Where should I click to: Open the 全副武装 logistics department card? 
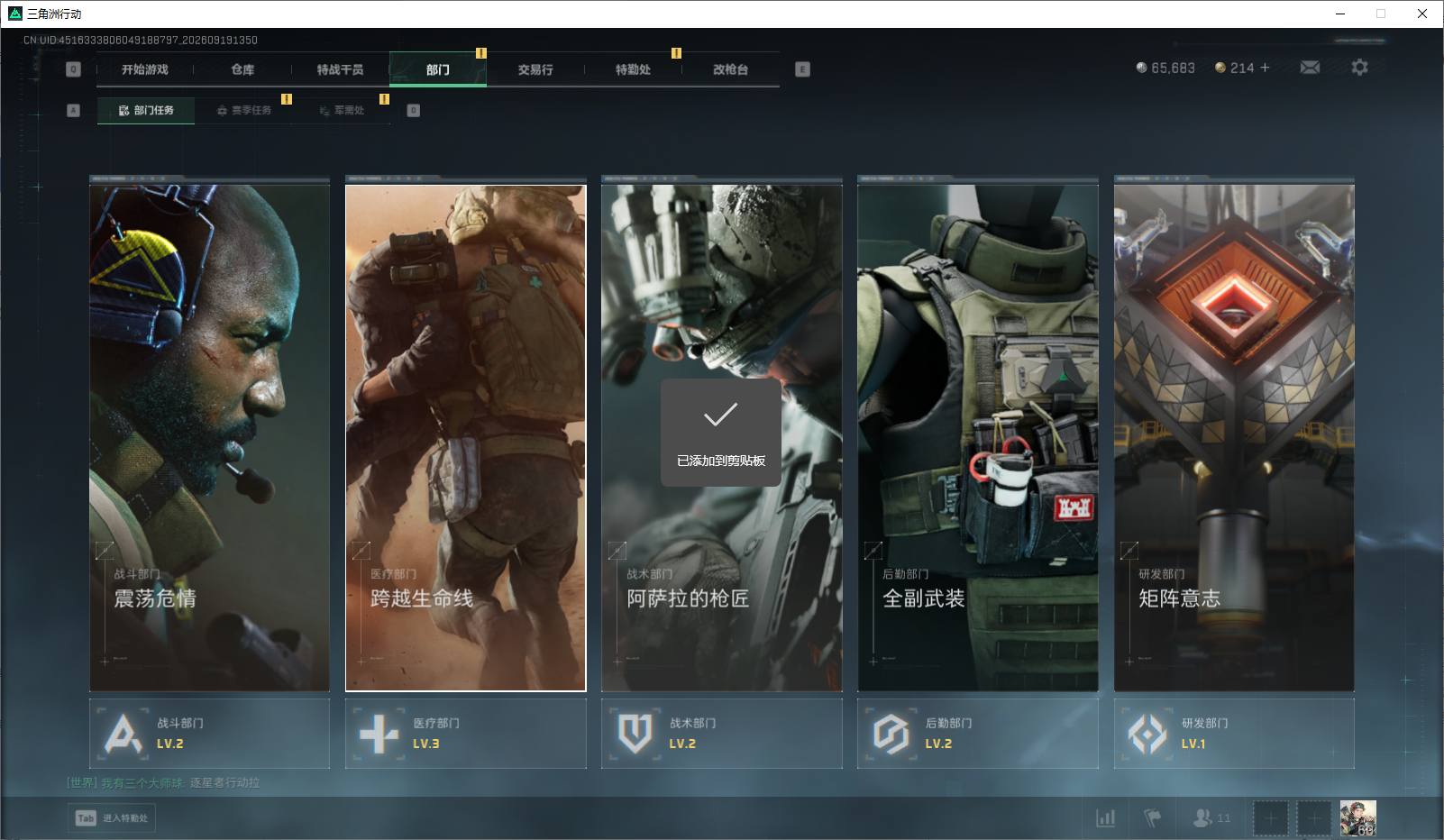[x=978, y=438]
